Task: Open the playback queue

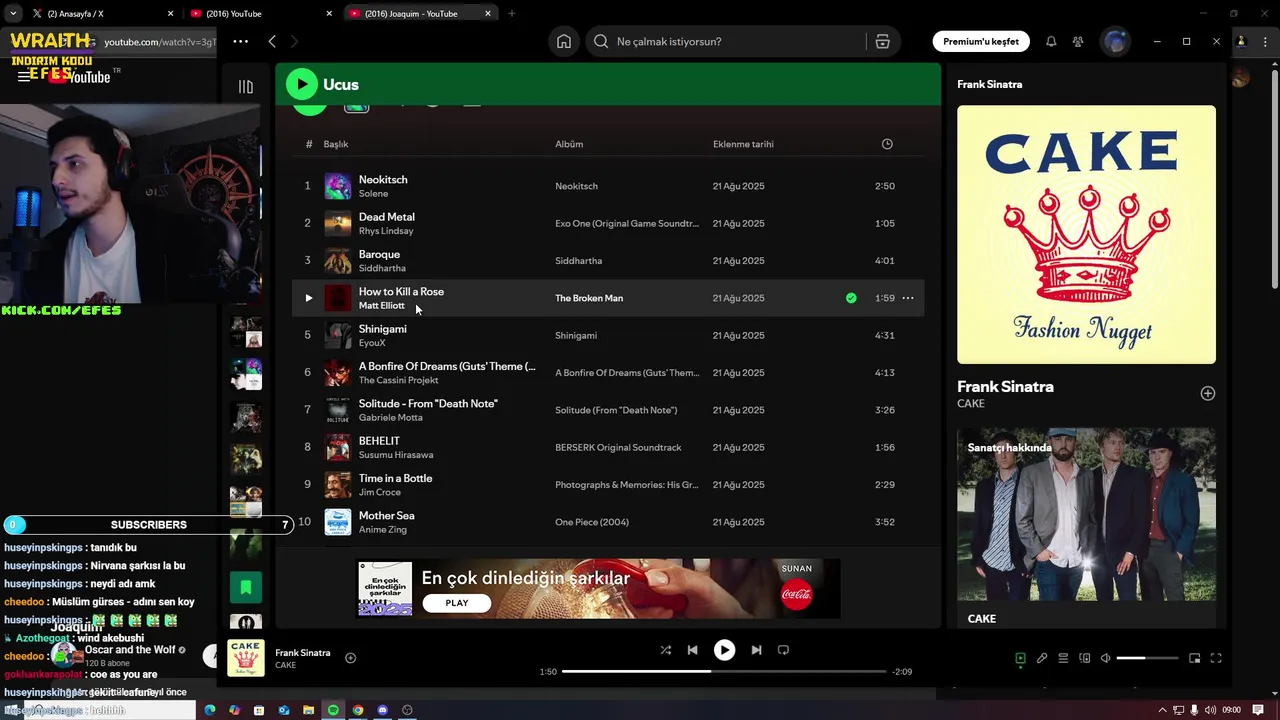Action: click(x=1063, y=658)
